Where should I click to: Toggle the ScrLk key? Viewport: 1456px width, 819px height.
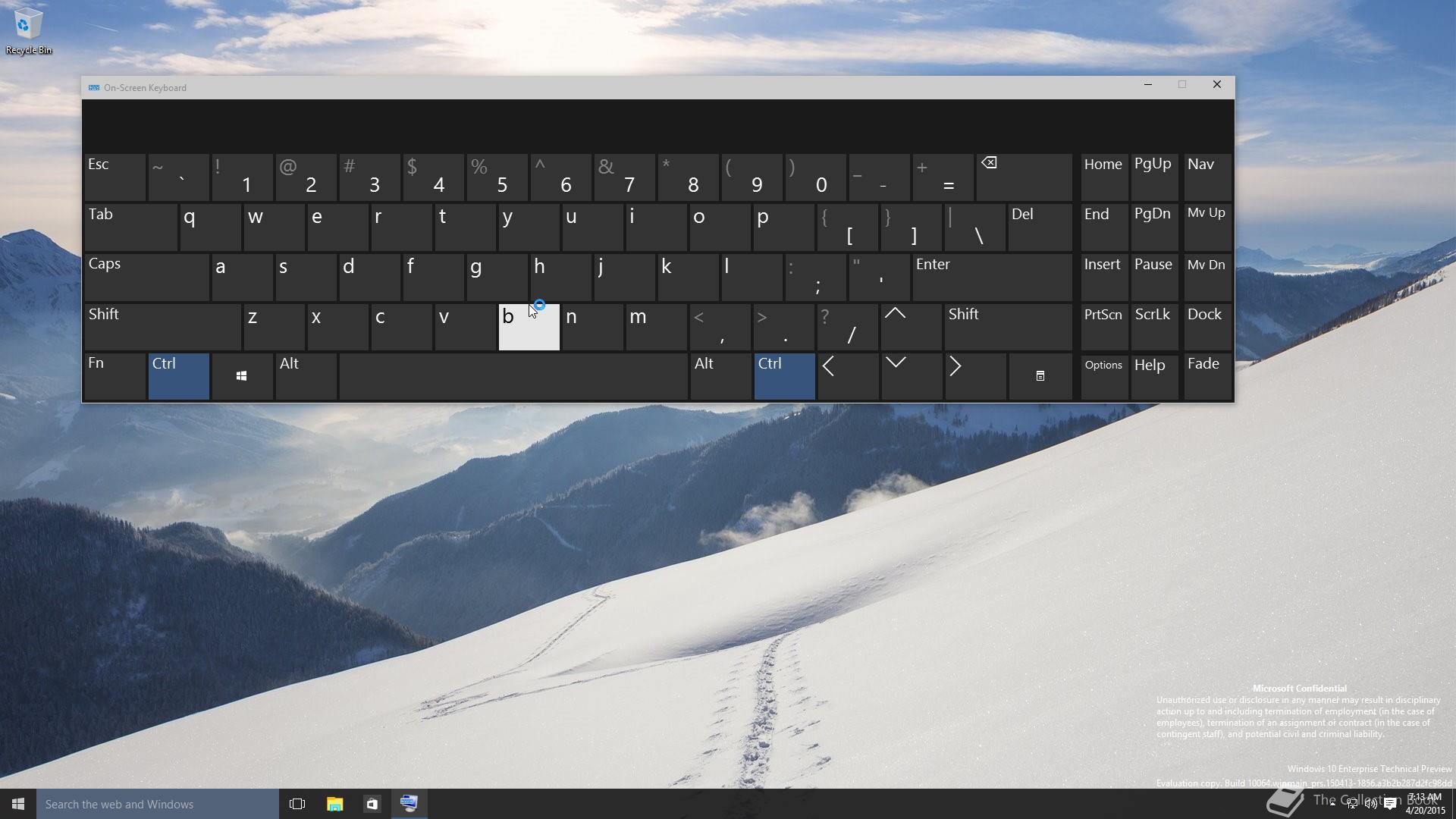coord(1154,327)
